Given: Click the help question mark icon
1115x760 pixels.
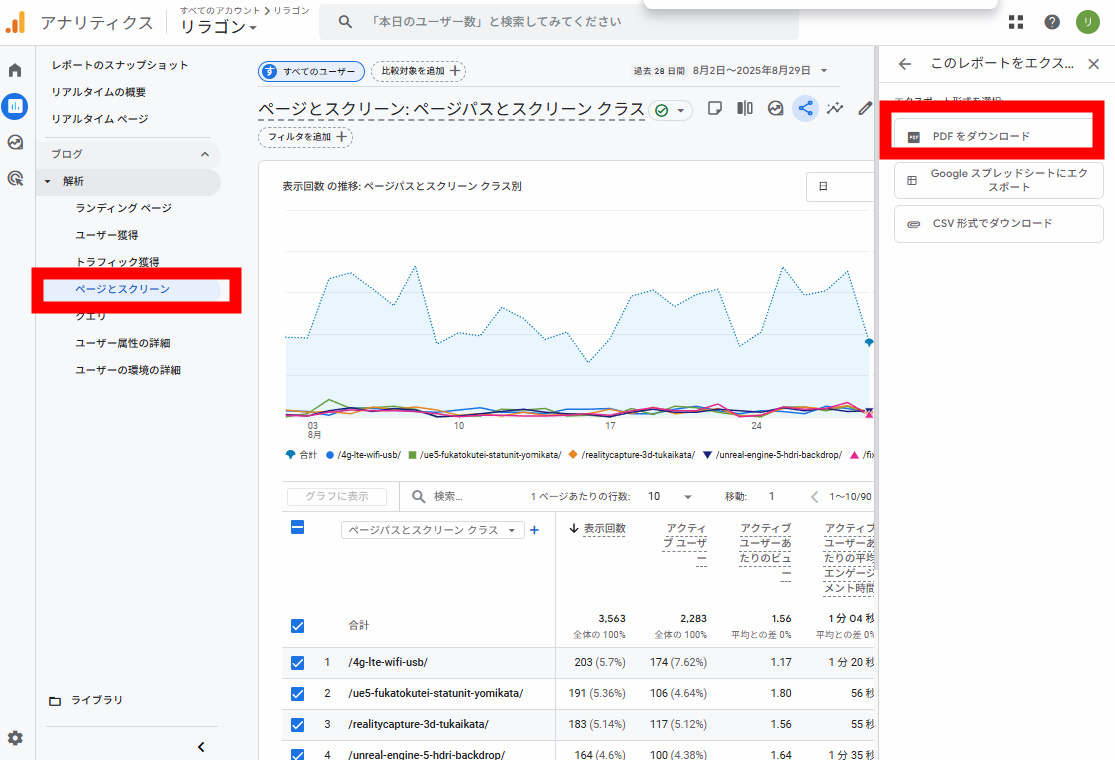Looking at the screenshot, I should coord(1052,22).
